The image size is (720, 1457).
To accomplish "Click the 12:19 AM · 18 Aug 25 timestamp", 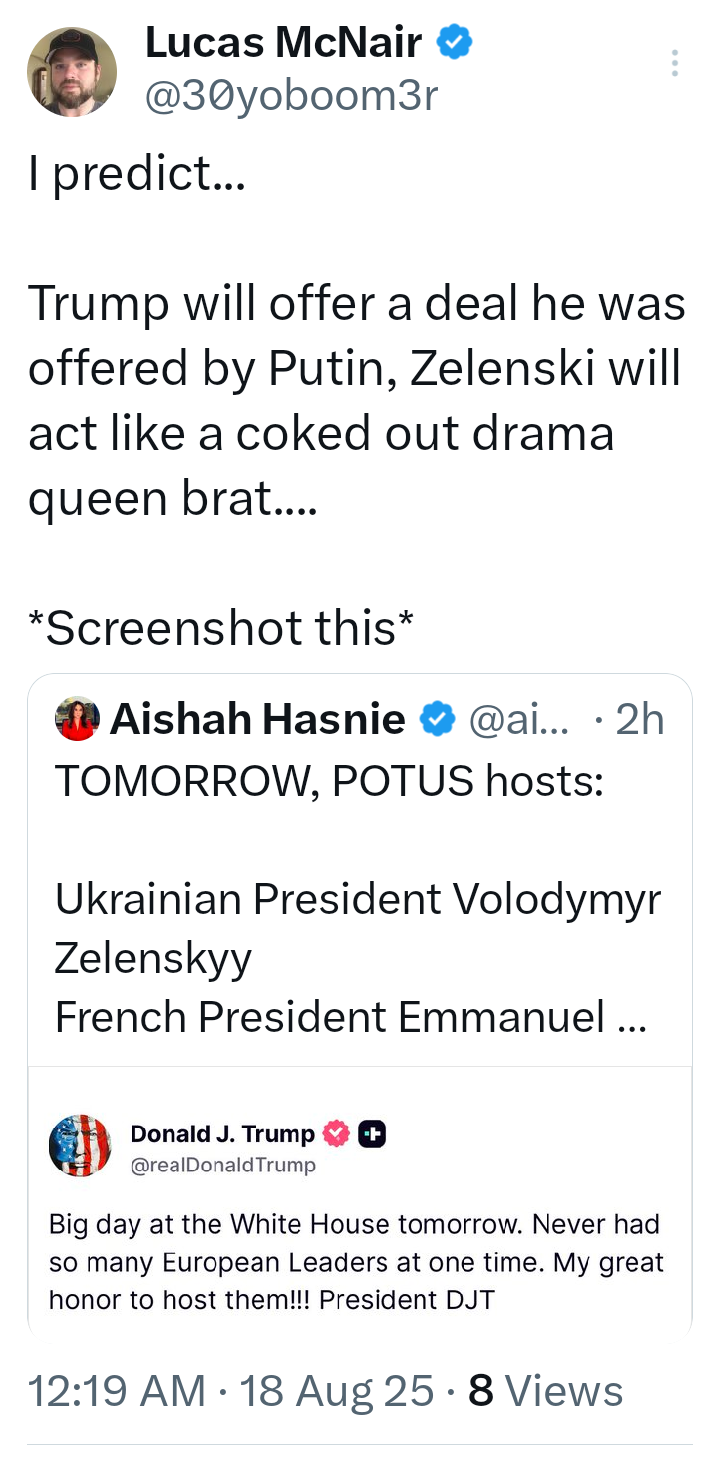I will 230,1391.
